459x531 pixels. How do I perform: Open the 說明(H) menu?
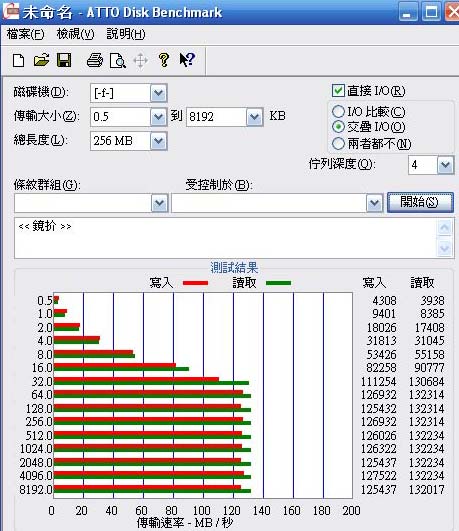coord(126,34)
